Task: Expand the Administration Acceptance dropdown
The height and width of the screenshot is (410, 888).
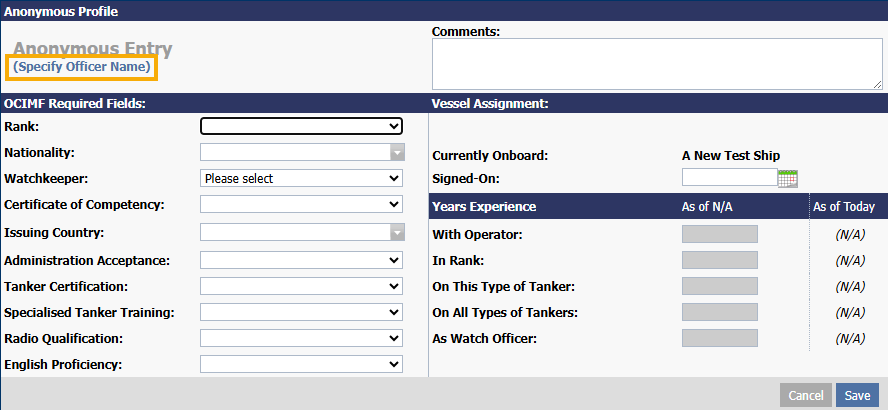Action: (x=301, y=260)
